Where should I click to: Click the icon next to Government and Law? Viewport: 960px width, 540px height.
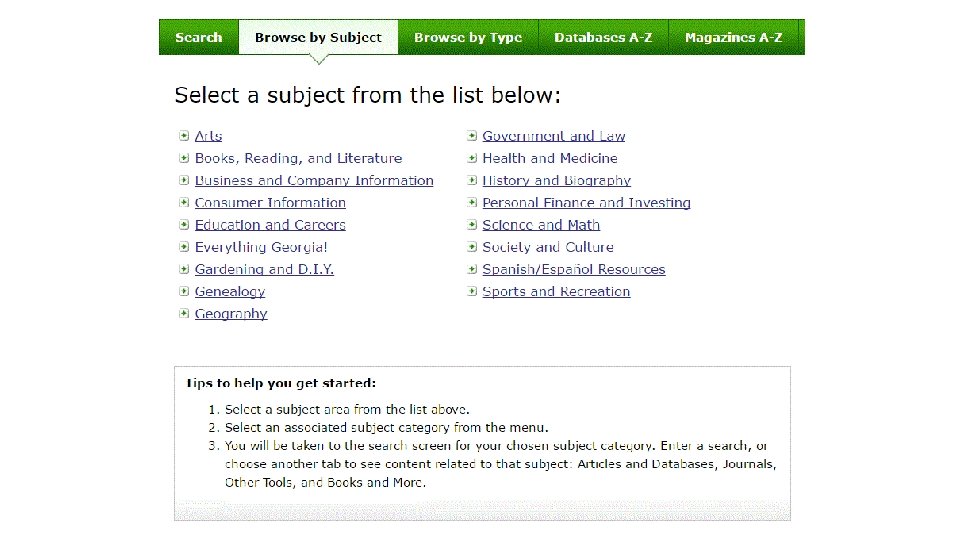(472, 136)
